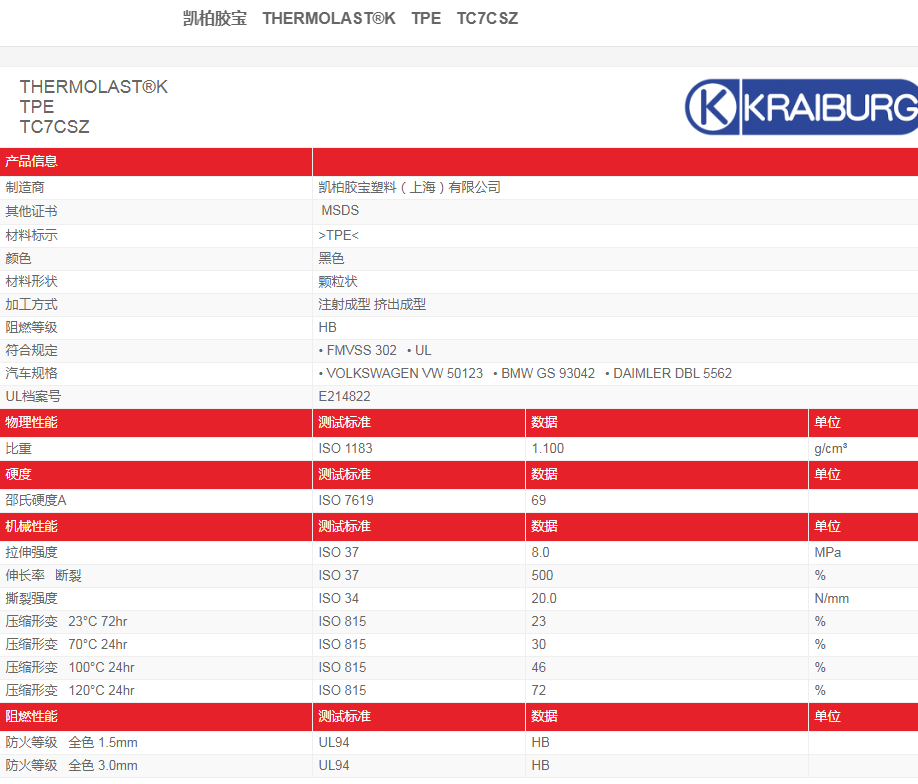Click the 硬度 section header
The image size is (918, 784).
pos(19,474)
